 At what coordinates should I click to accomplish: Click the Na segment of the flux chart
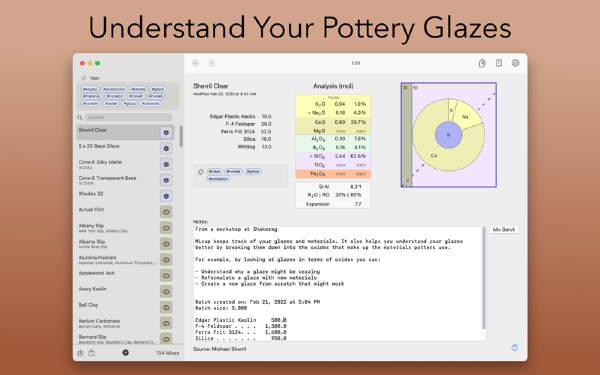point(465,117)
